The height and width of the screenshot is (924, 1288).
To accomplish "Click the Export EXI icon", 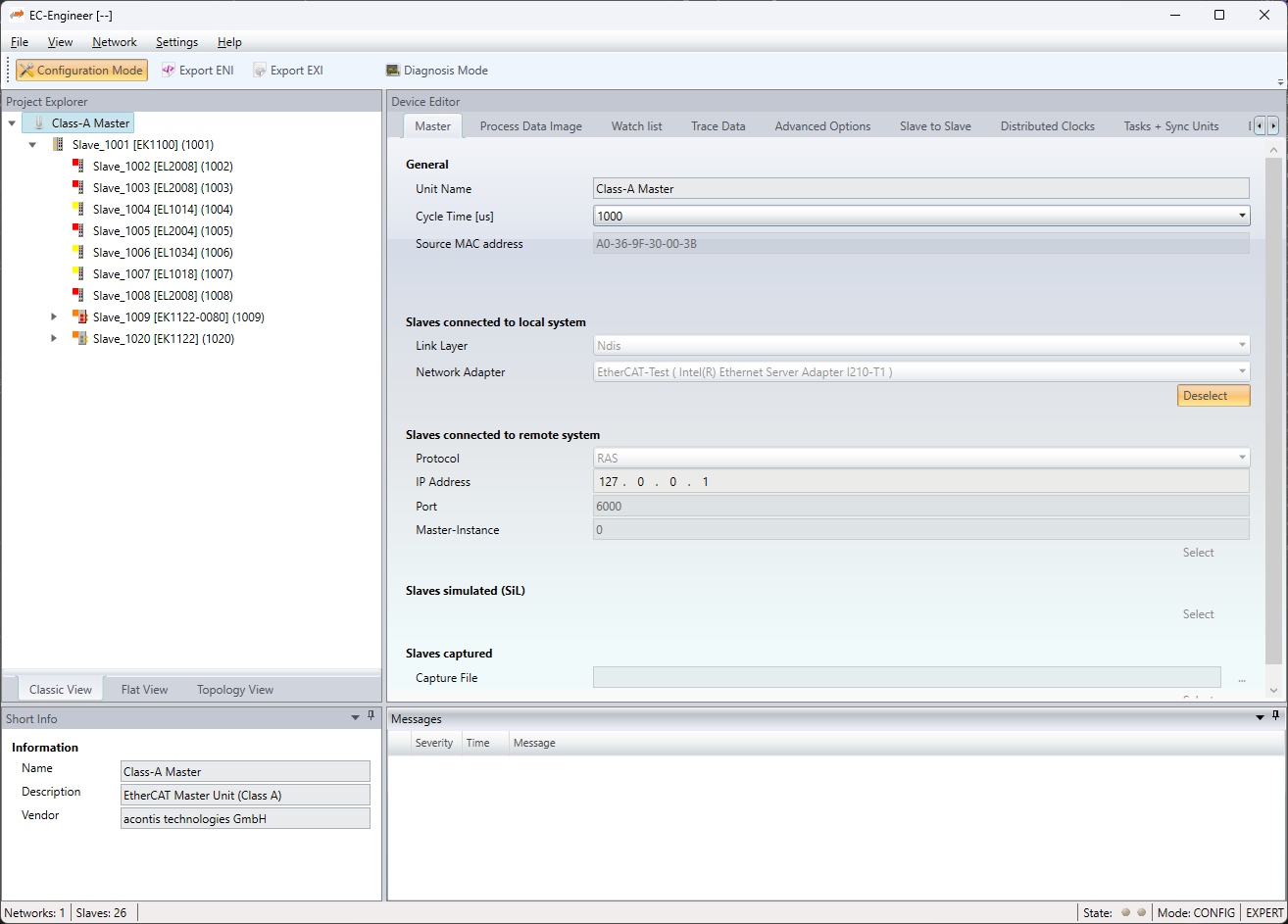I will [260, 71].
